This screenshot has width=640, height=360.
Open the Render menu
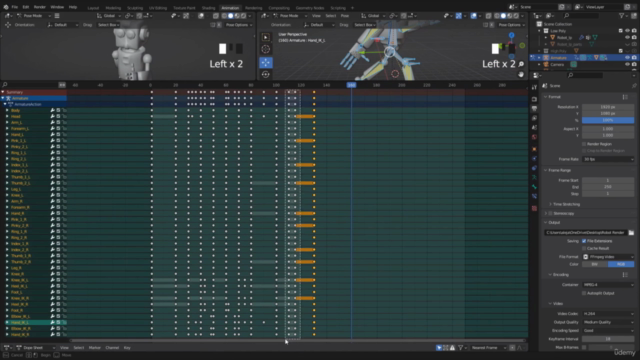pos(40,7)
